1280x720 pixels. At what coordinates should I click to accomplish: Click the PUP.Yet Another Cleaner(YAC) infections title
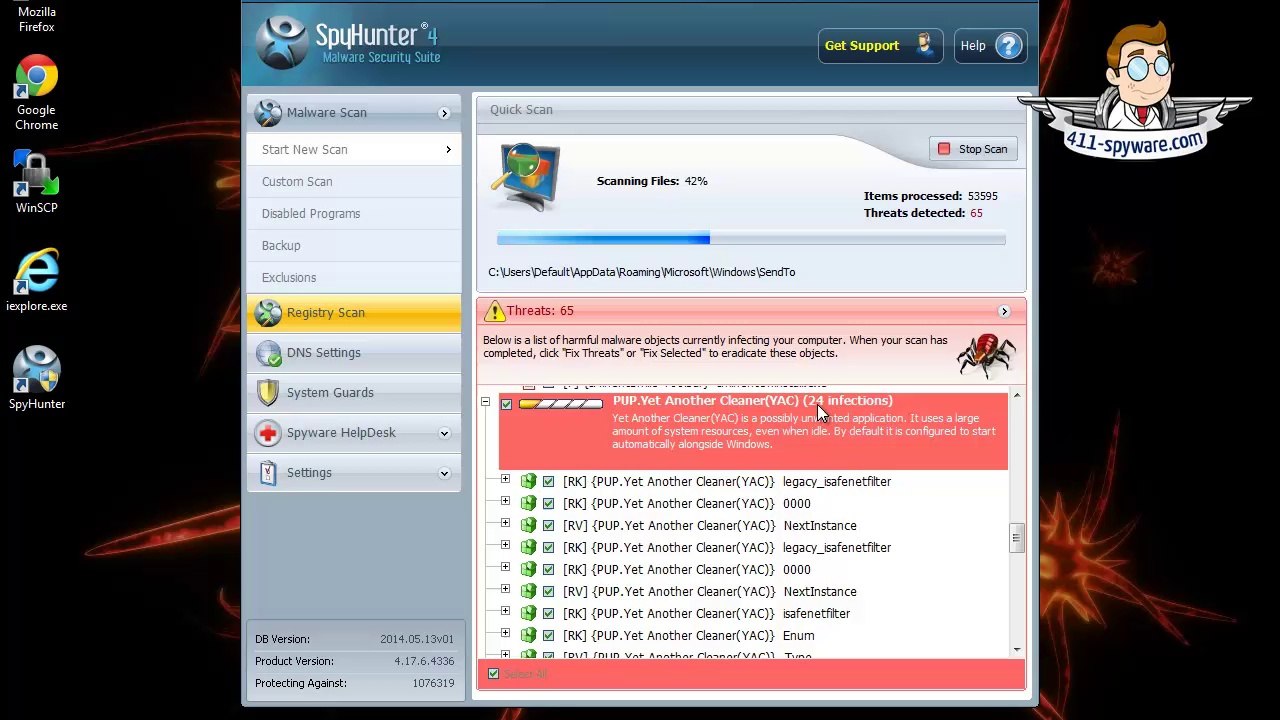coord(752,401)
